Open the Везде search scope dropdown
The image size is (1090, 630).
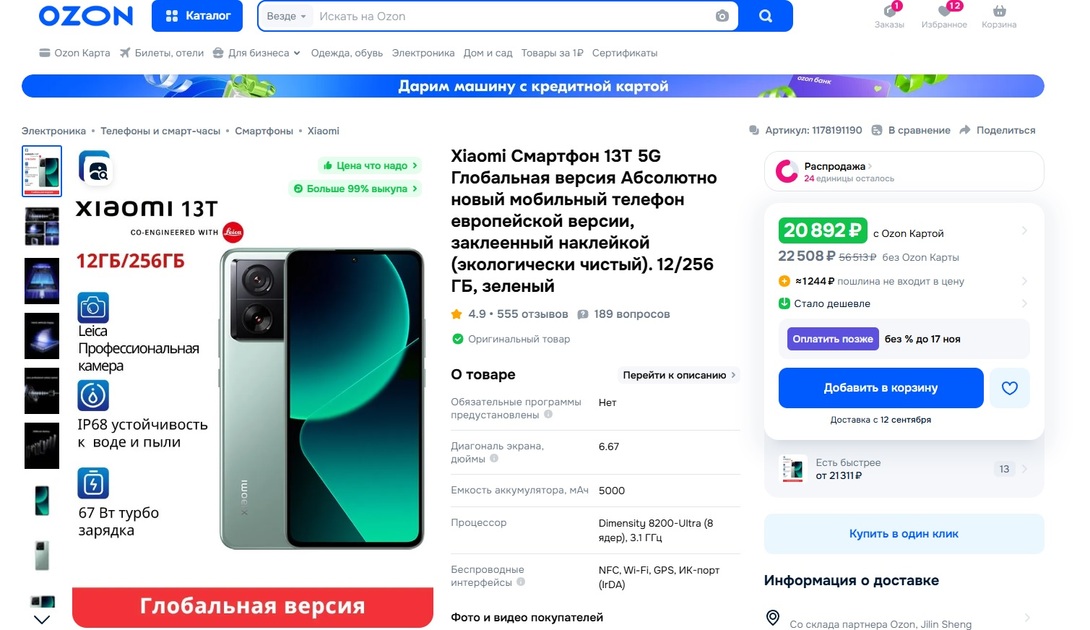(286, 16)
